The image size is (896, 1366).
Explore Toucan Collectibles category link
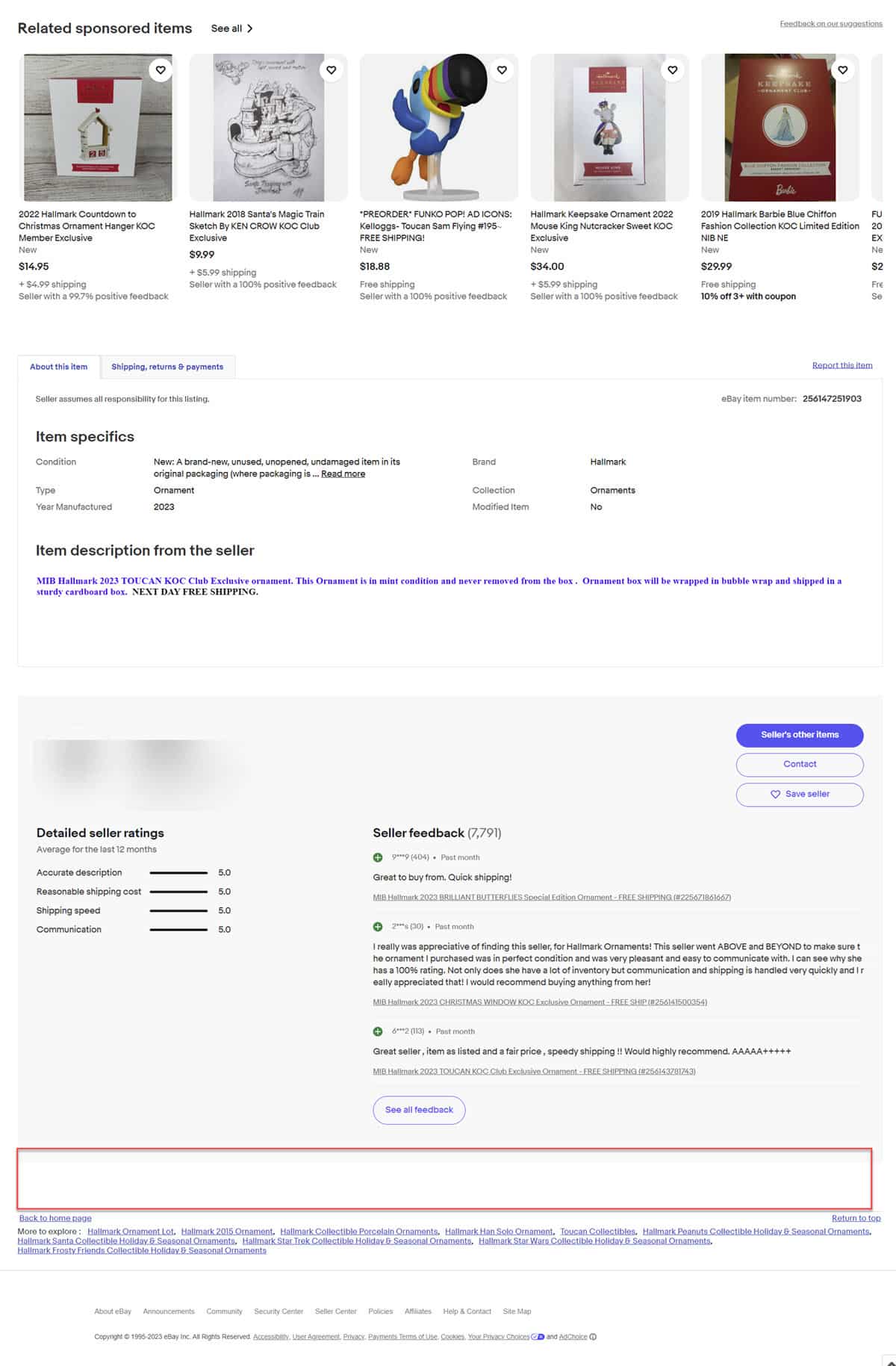[597, 1232]
